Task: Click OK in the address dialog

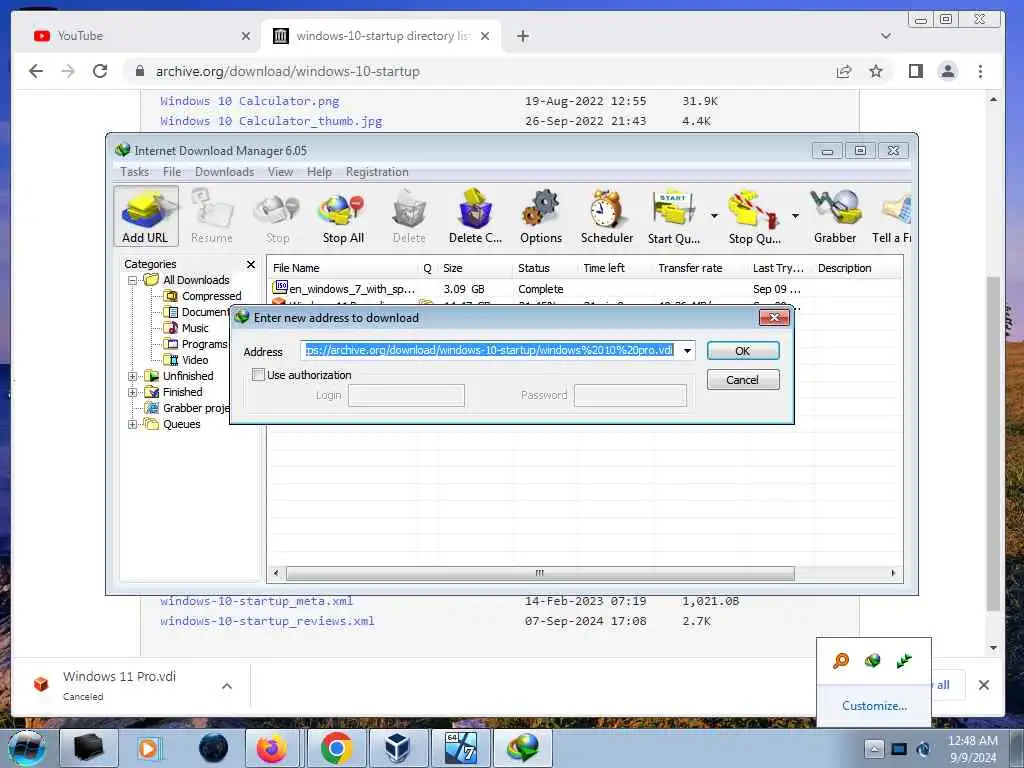Action: pyautogui.click(x=743, y=351)
